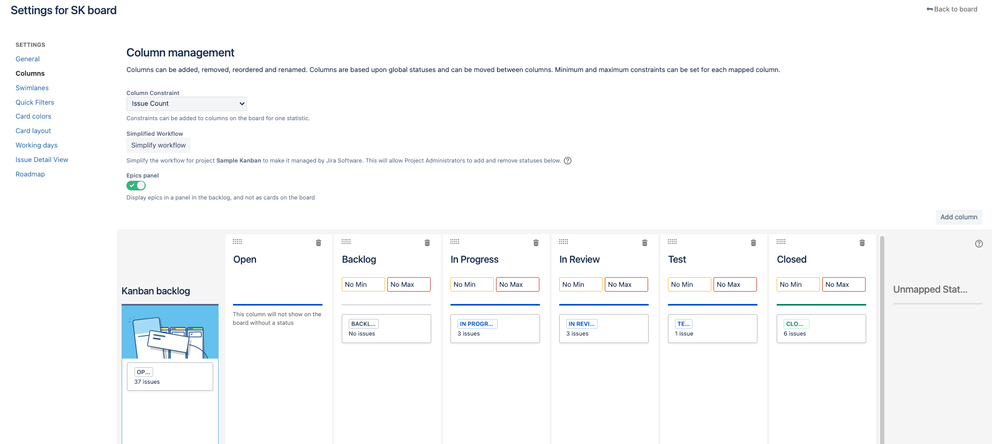This screenshot has height=444, width=999.
Task: Select the Backlog status card with No issues
Action: tap(387, 329)
